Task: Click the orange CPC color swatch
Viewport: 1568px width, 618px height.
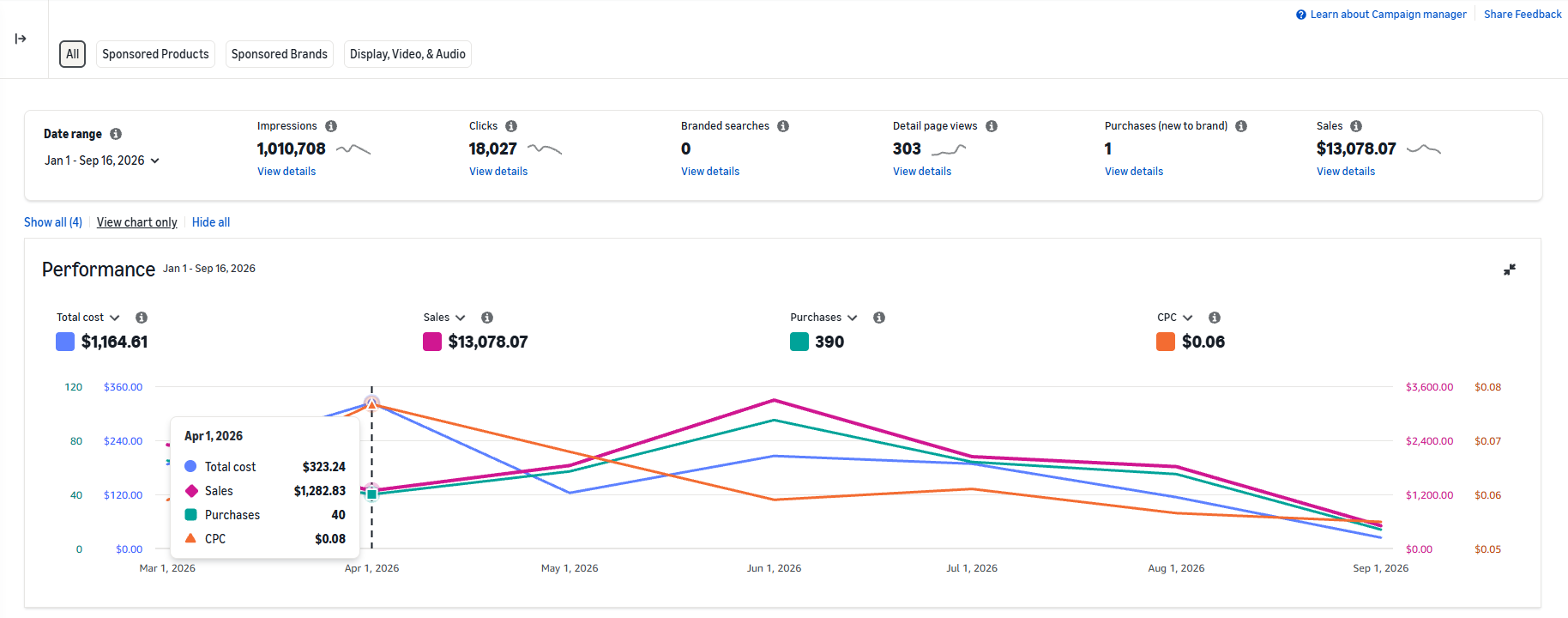Action: click(1166, 342)
